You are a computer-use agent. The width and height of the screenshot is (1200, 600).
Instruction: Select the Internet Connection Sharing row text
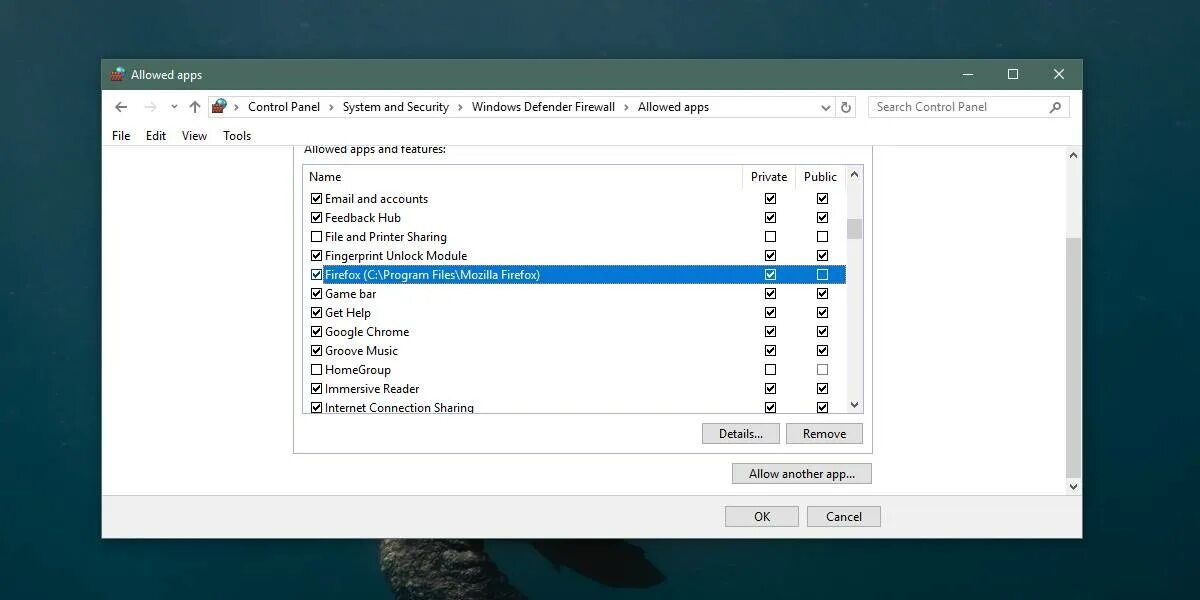pyautogui.click(x=399, y=408)
